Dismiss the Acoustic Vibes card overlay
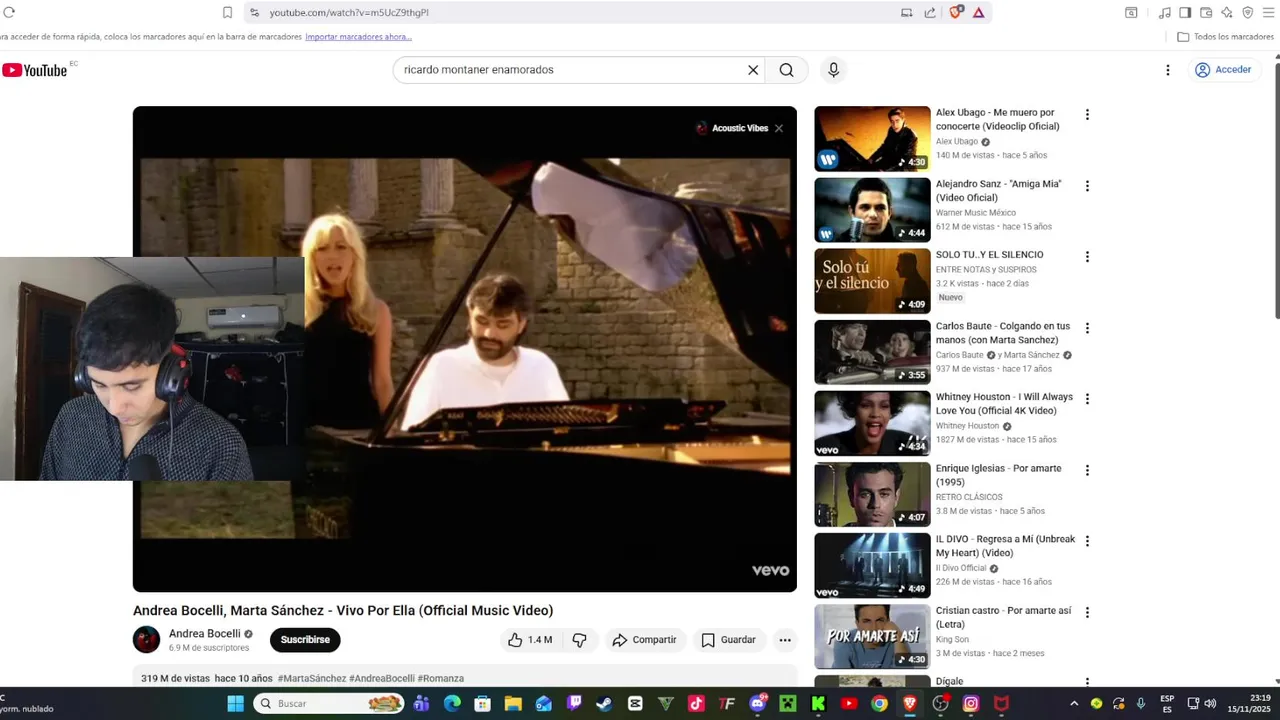 point(779,128)
